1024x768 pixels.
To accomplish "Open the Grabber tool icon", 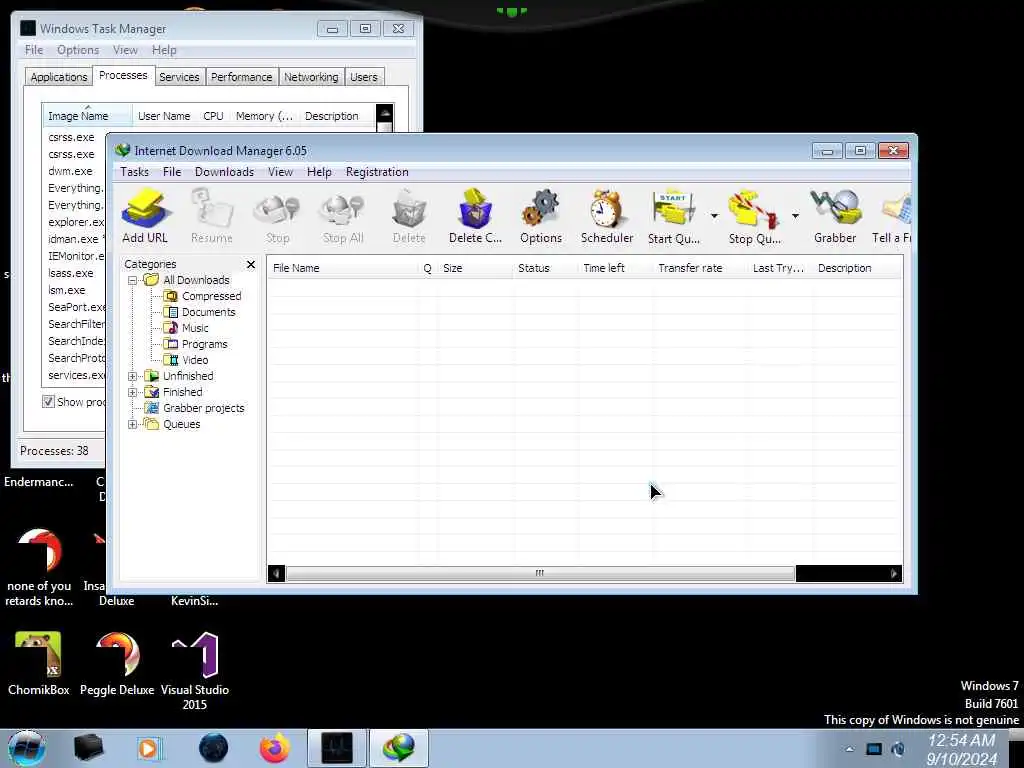I will [x=835, y=217].
